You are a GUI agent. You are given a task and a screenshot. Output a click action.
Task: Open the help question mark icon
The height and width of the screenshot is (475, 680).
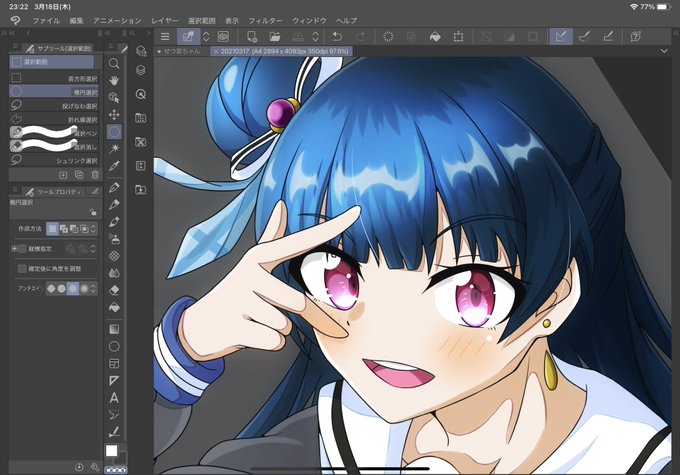point(636,37)
